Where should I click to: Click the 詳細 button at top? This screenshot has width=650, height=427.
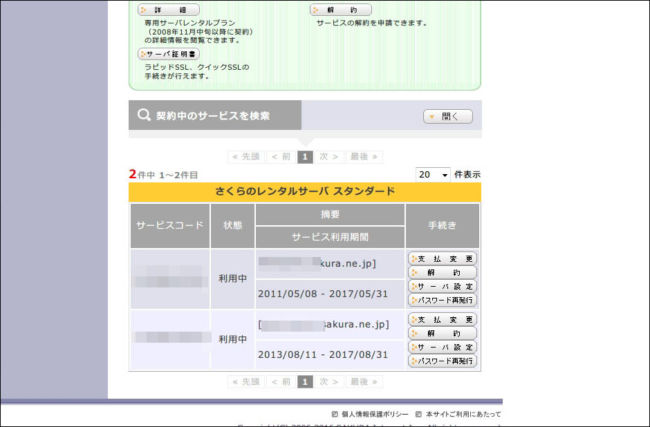tap(168, 9)
